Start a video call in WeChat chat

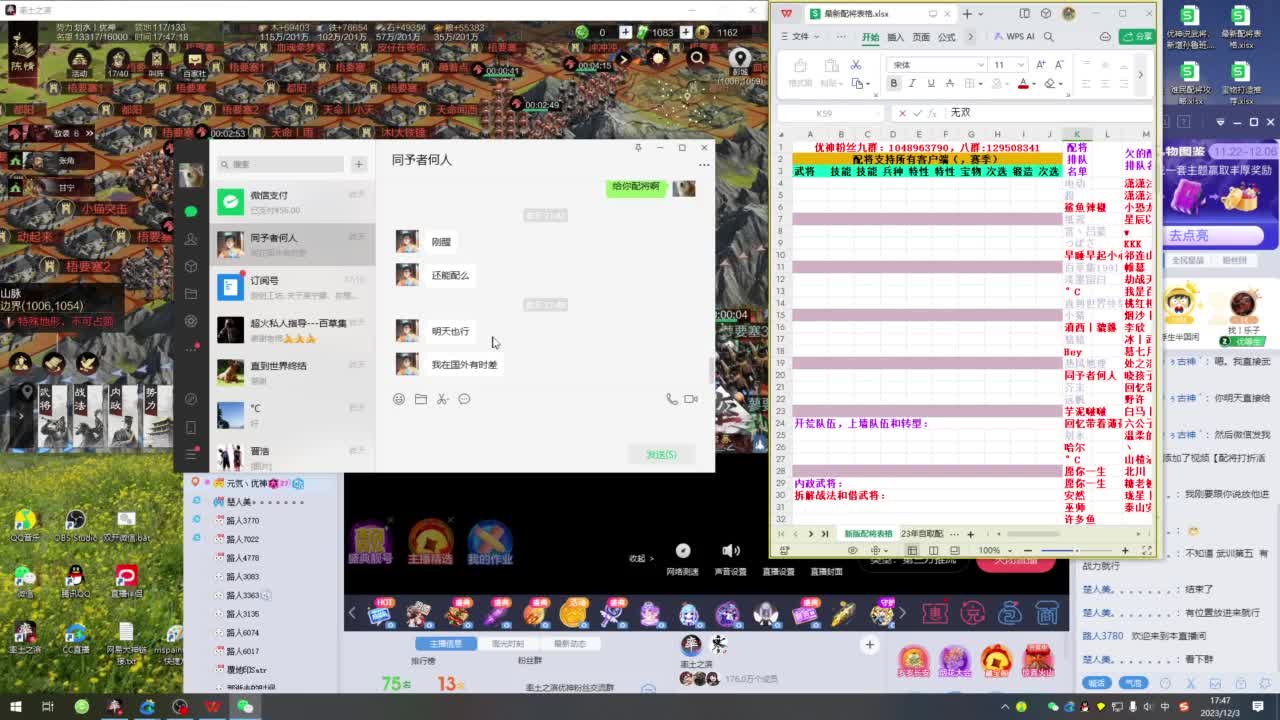tap(691, 399)
